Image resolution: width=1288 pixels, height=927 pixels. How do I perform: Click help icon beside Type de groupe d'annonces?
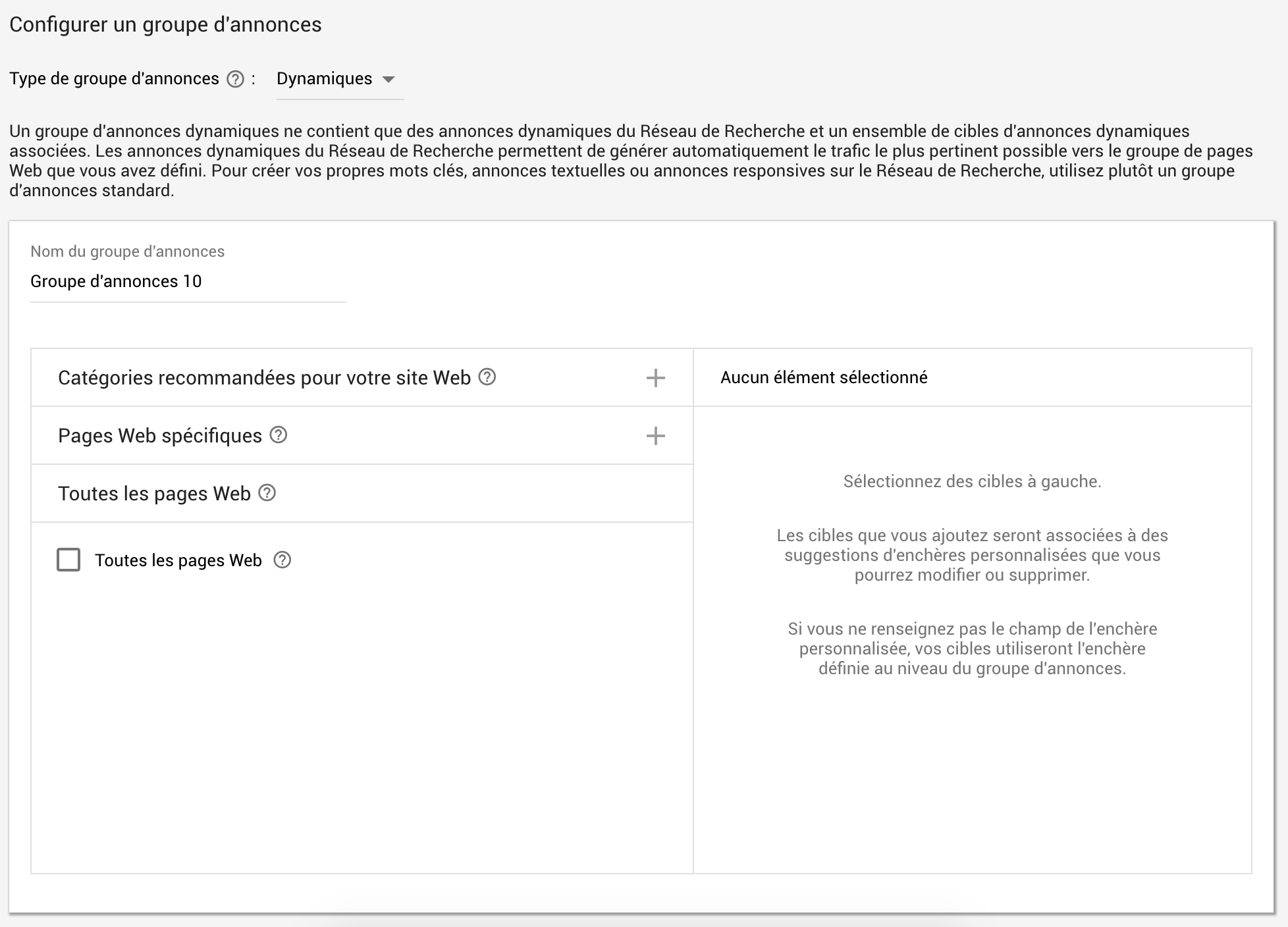pyautogui.click(x=235, y=79)
